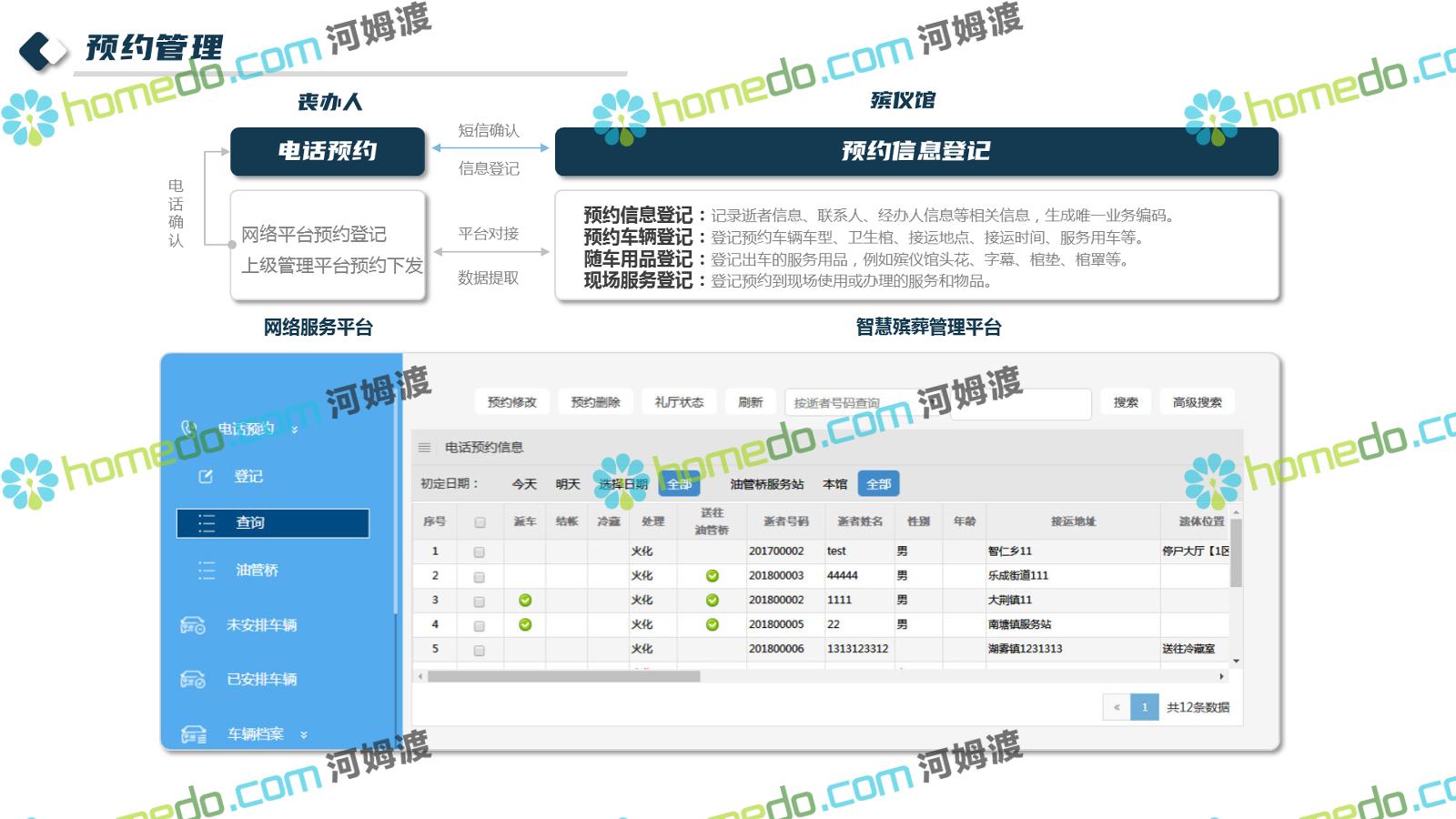Click green 派车 check mark in row 3
The height and width of the screenshot is (819, 1456).
click(525, 601)
